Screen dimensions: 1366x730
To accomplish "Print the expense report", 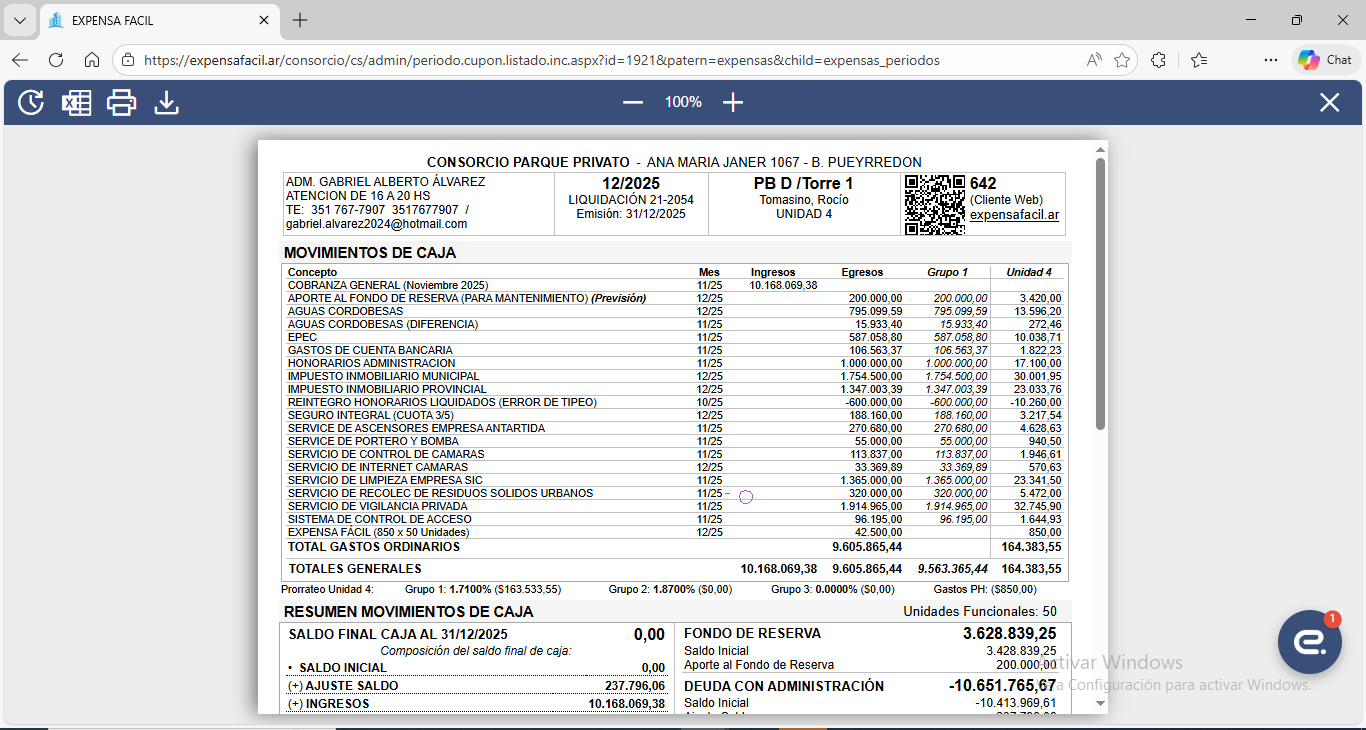I will click(x=121, y=102).
